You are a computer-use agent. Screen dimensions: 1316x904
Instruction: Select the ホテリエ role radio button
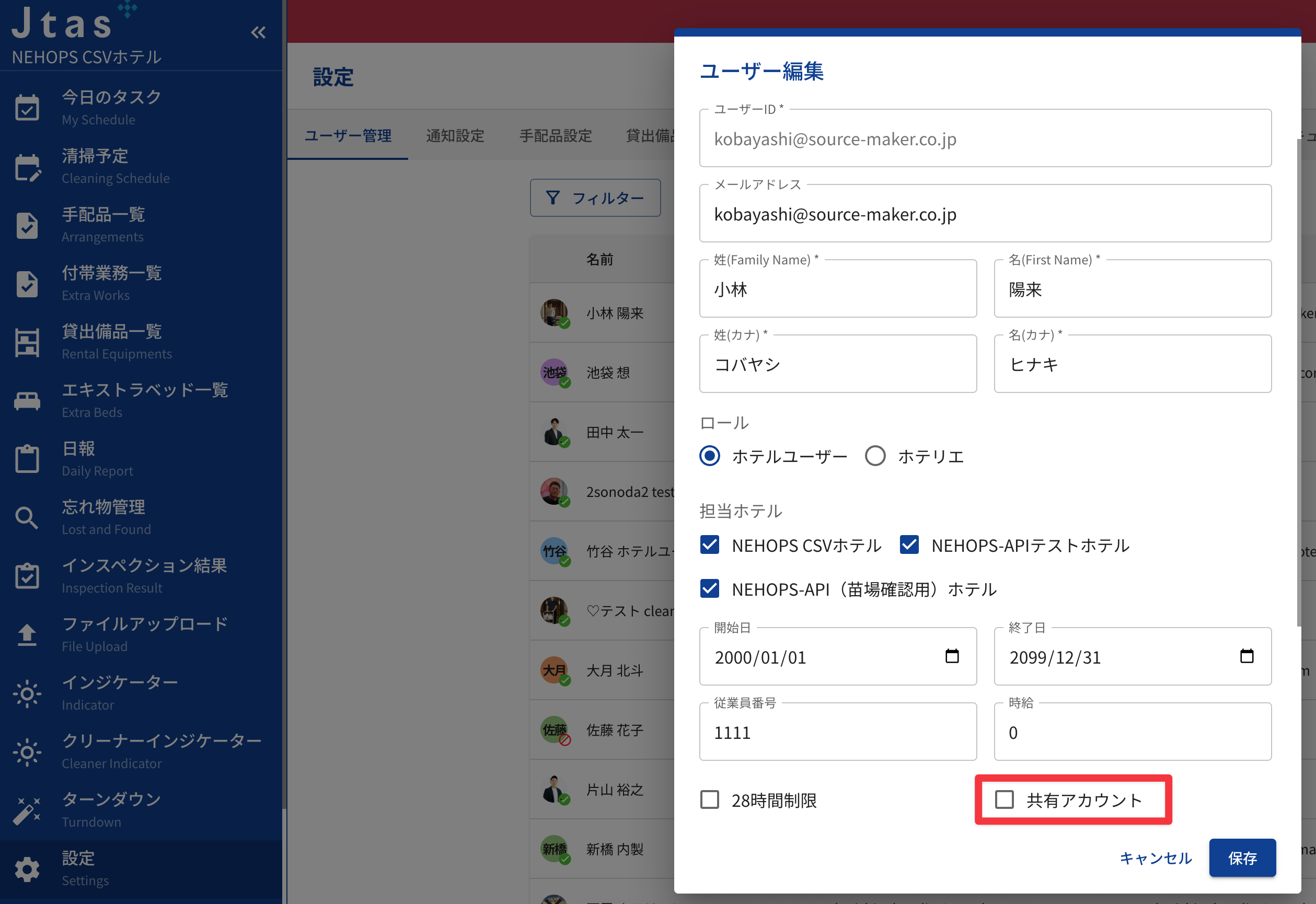[x=875, y=456]
